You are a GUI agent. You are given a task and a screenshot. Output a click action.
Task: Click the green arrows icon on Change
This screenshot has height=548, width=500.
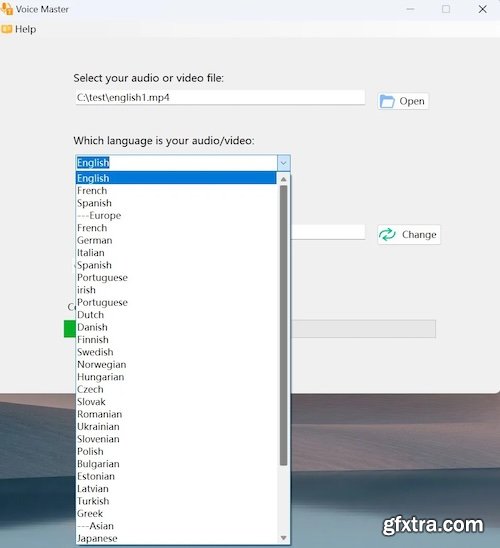tap(387, 235)
